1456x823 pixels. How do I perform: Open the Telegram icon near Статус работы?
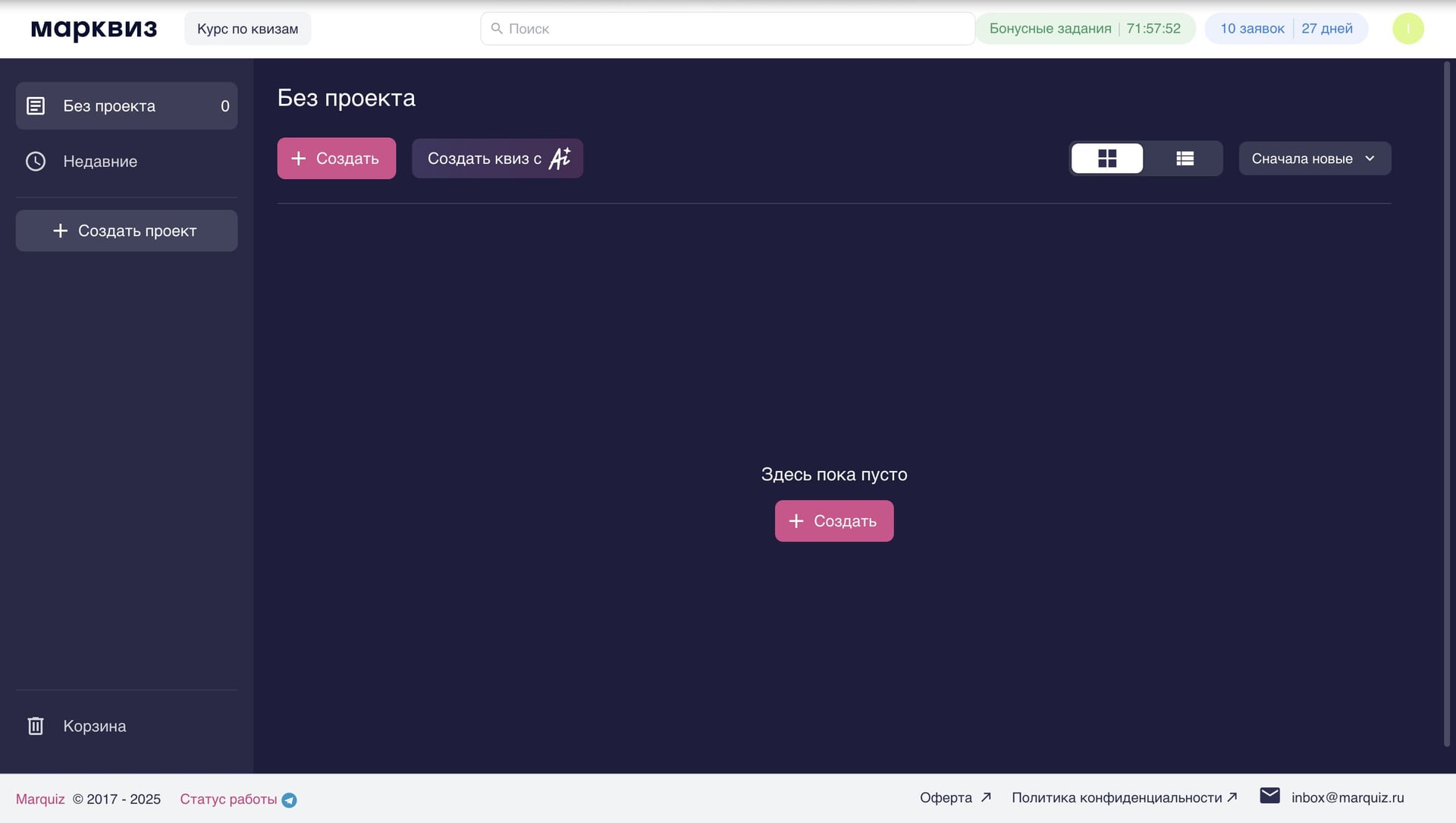point(289,800)
